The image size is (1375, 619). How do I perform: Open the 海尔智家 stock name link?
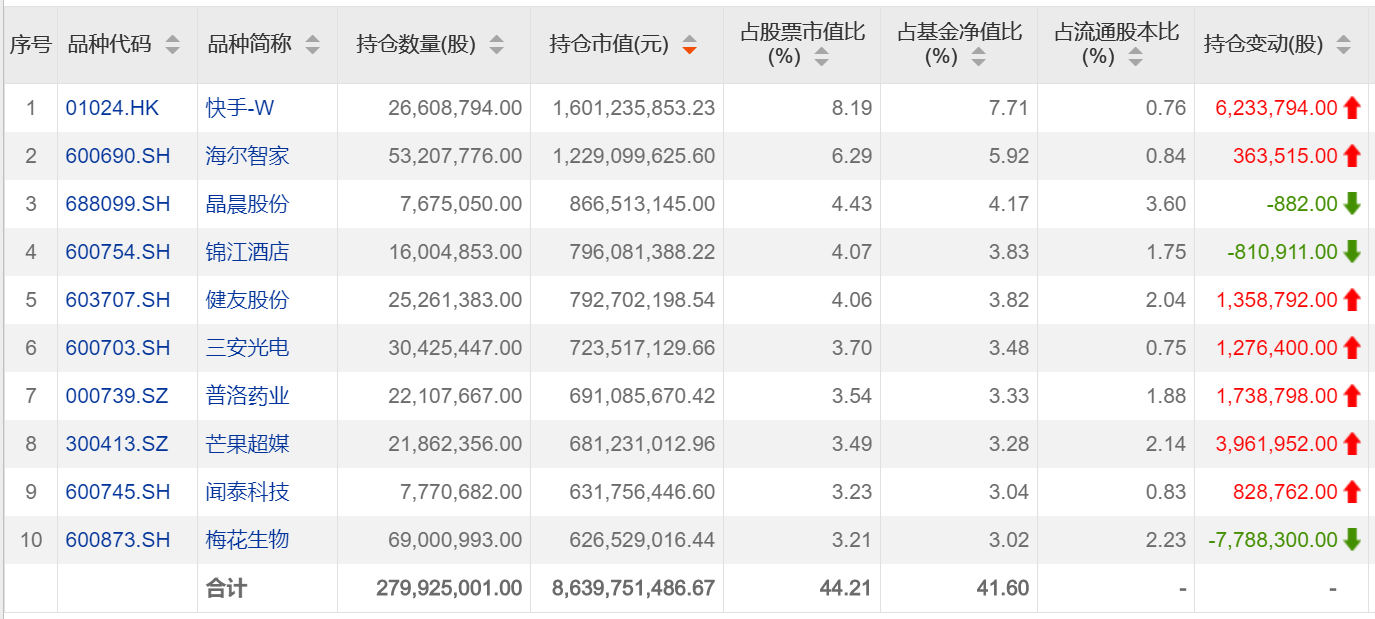click(247, 156)
